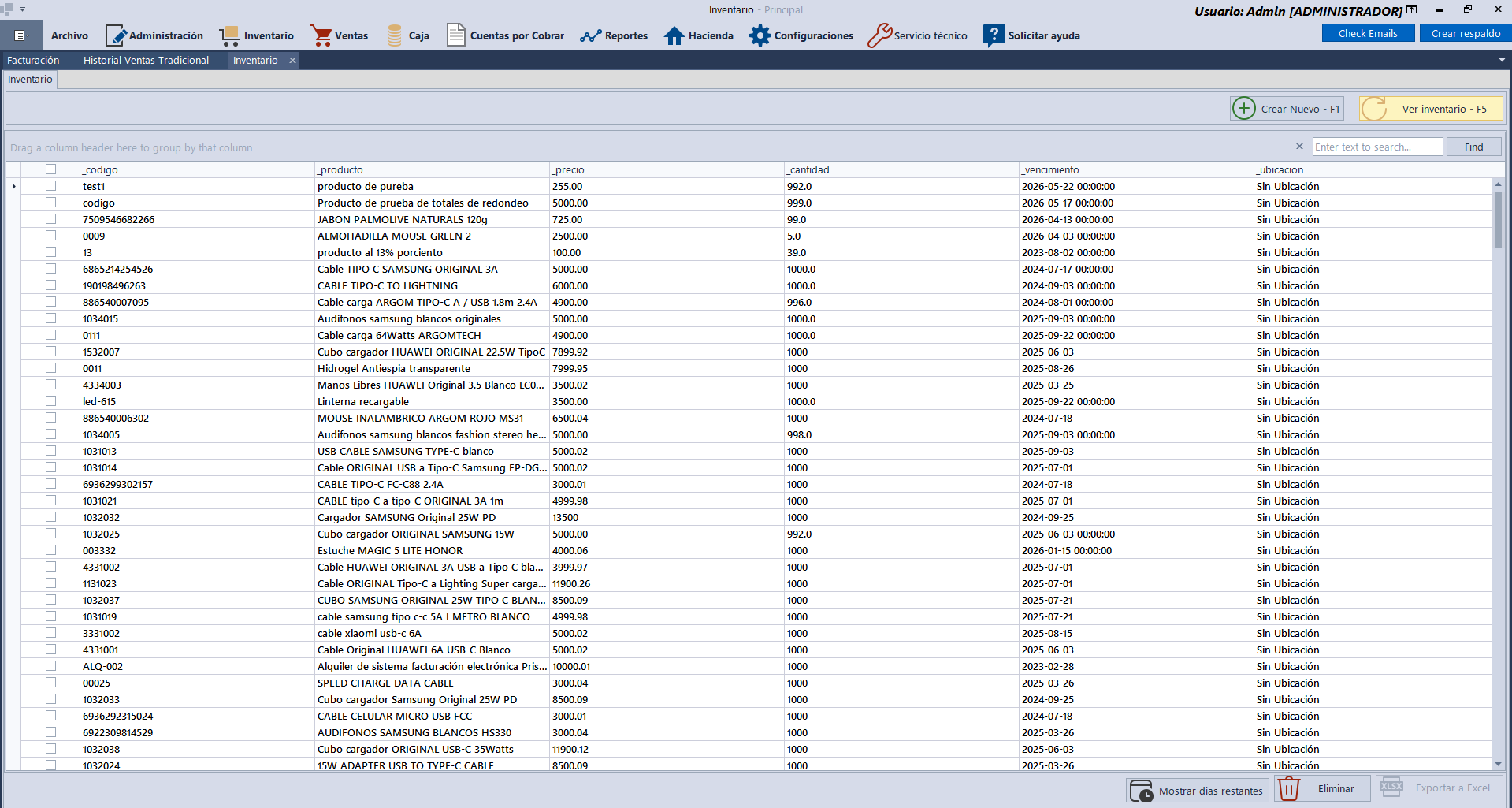
Task: Click the Caja coins icon
Action: coord(395,35)
